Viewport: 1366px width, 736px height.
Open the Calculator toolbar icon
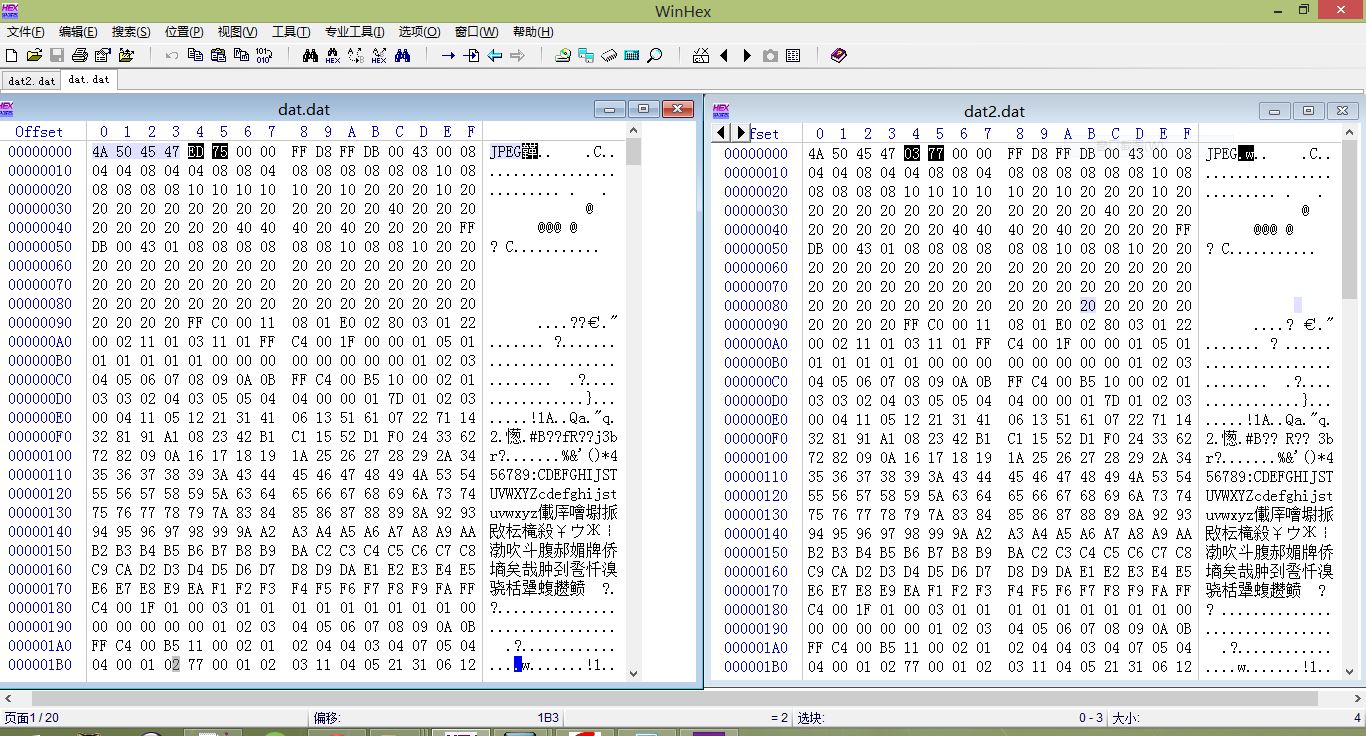(x=632, y=55)
